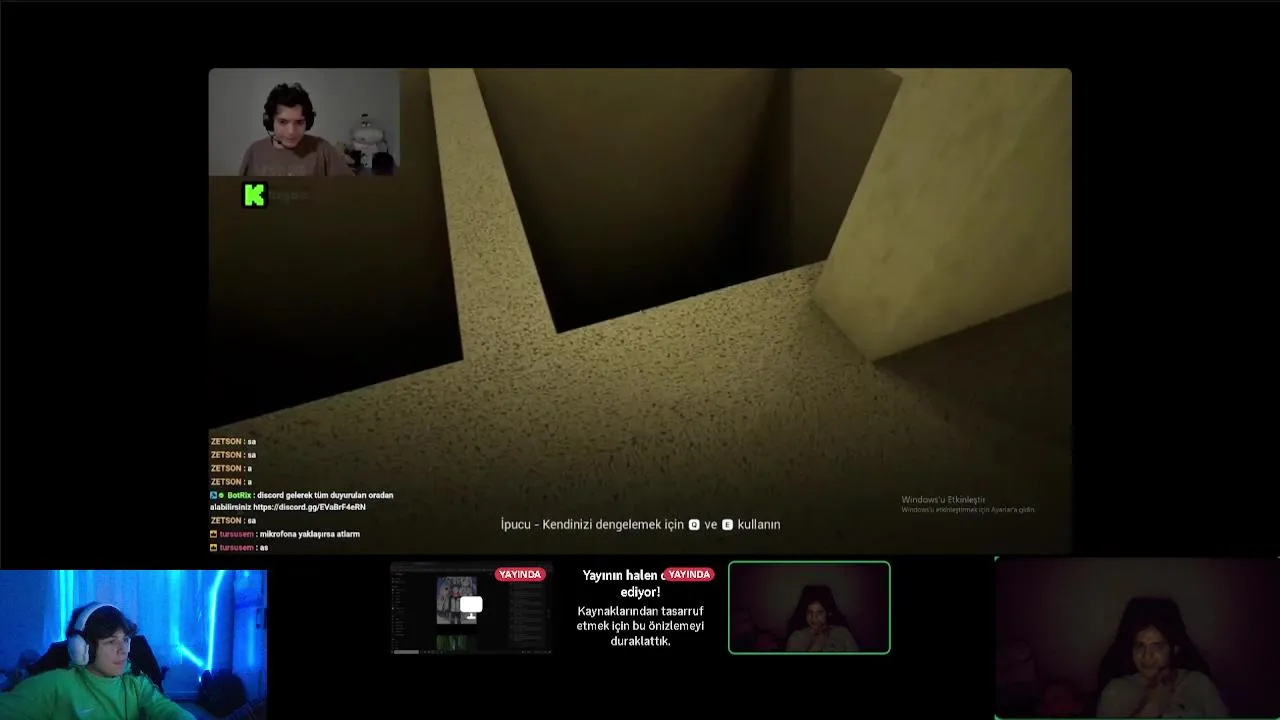Screen dimensions: 1280x720
Task: Click 'Kaynaklarından tasarruf' paused preview notice
Action: coord(640,626)
